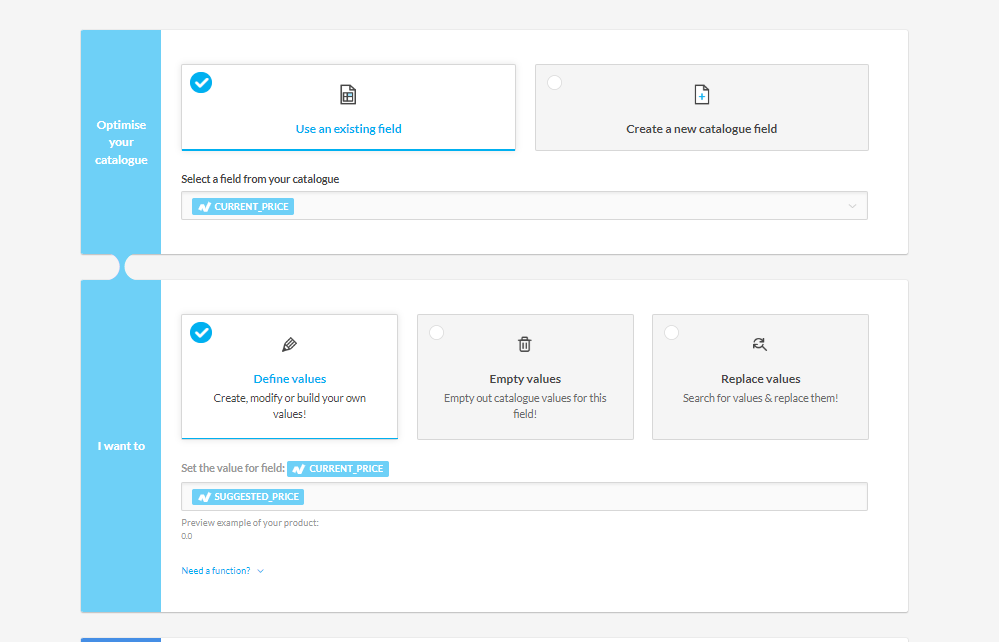
Task: Go to the 'I want to' step
Action: point(121,446)
